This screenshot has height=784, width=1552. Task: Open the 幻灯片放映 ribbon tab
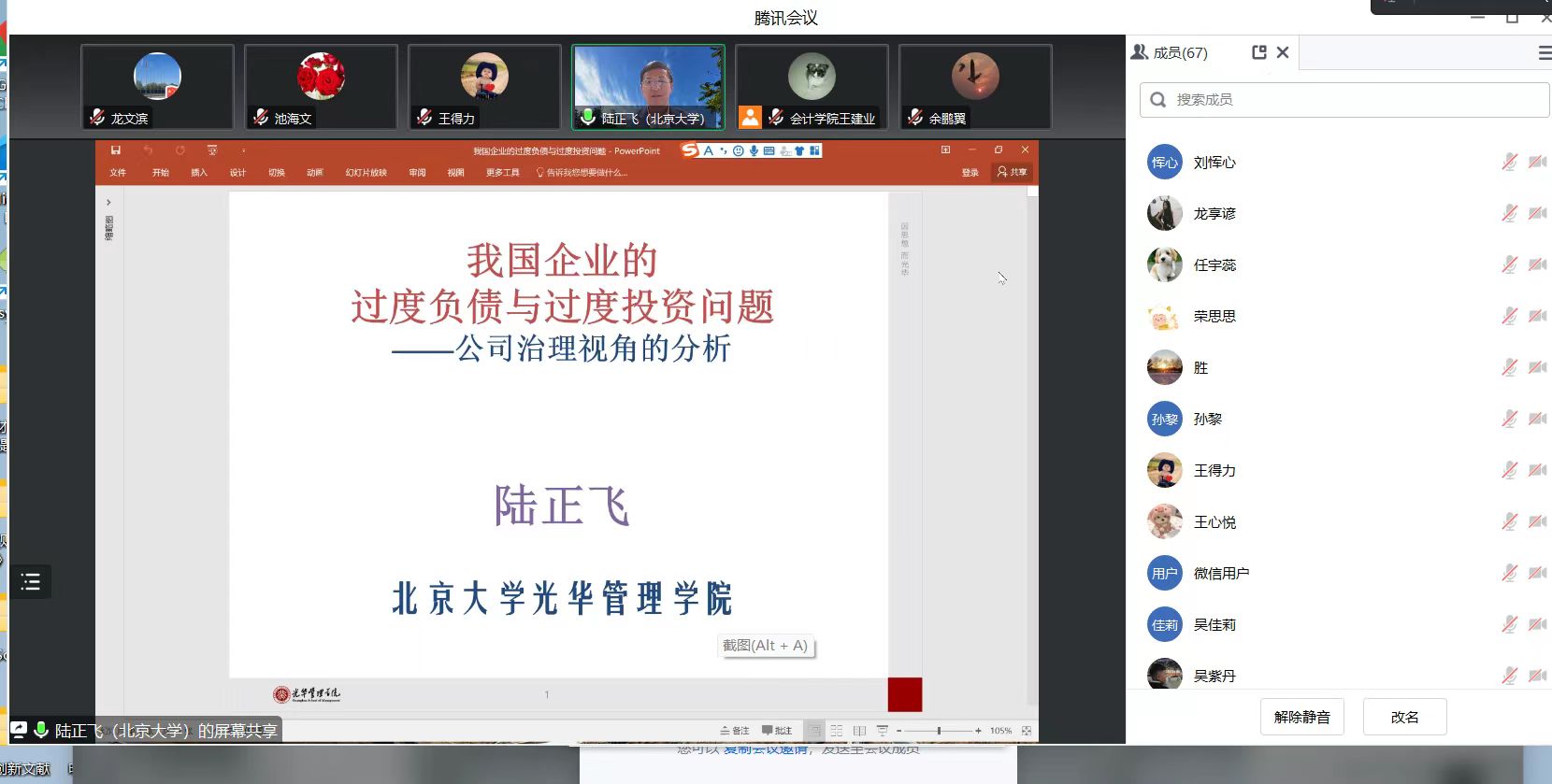[366, 173]
